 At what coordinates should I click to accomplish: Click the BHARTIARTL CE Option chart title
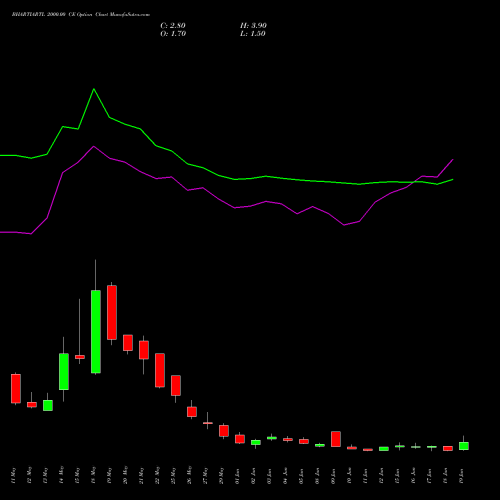[81, 15]
